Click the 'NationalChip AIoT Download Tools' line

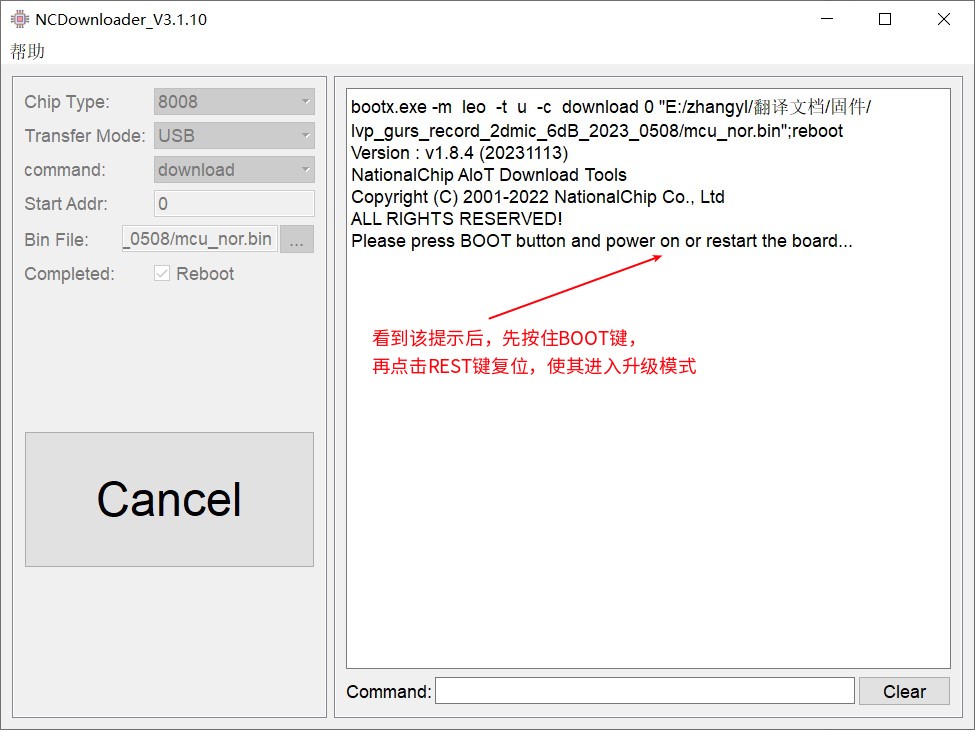coord(489,175)
